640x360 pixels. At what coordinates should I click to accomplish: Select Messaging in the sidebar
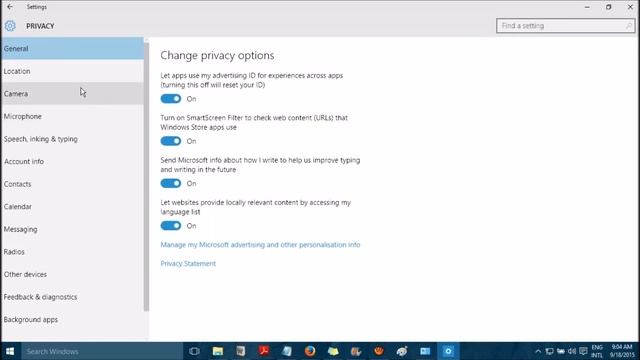(72, 229)
